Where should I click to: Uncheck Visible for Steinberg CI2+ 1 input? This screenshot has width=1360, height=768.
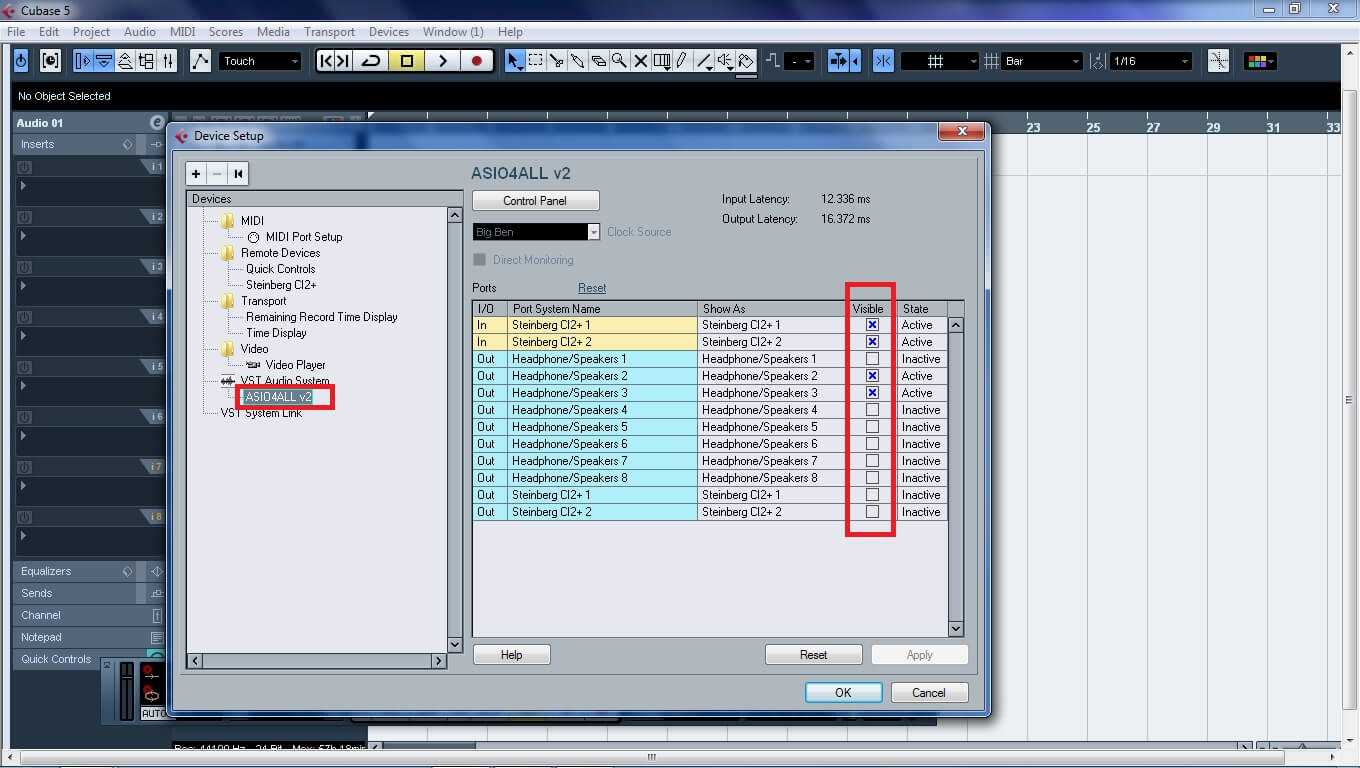click(x=870, y=324)
